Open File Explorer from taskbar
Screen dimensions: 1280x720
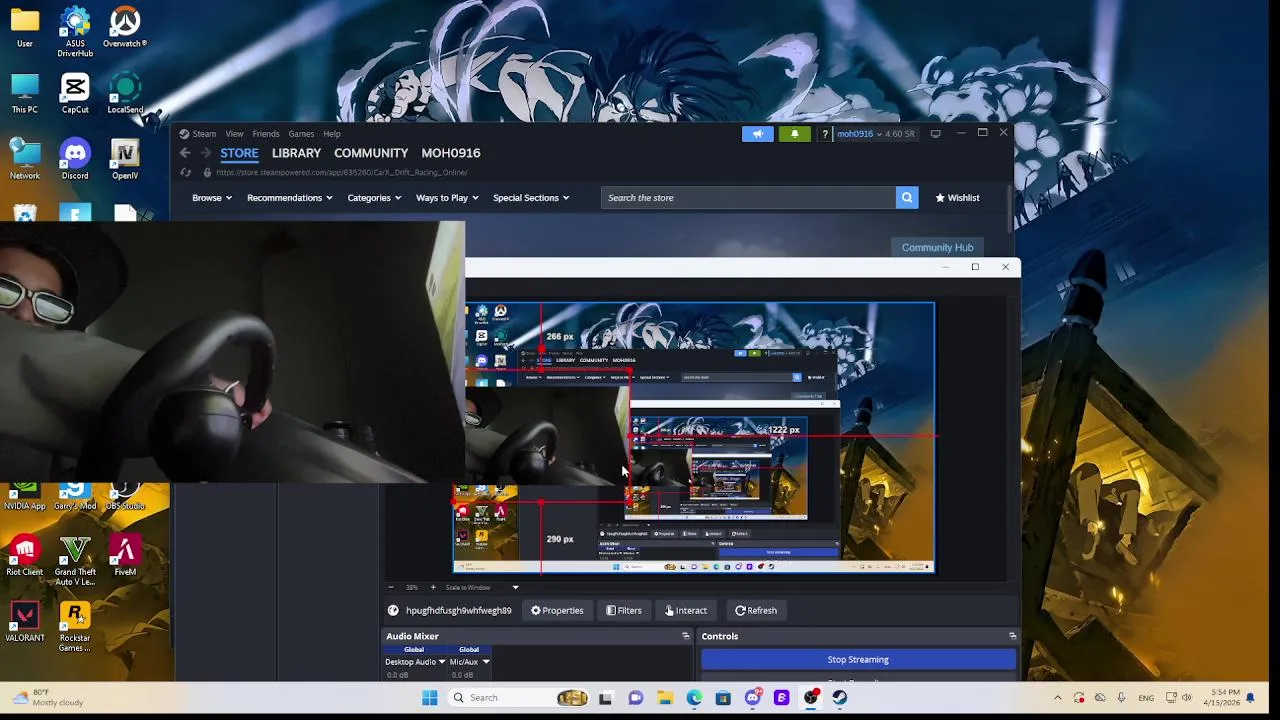click(665, 698)
